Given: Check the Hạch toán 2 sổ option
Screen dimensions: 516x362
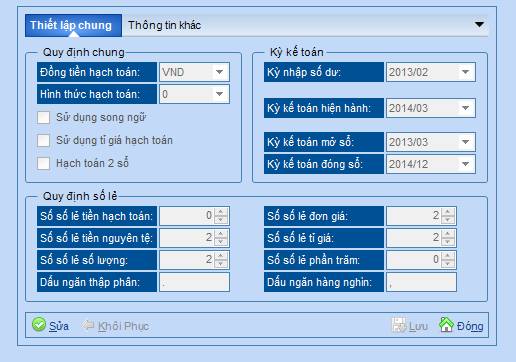Looking at the screenshot, I should click(43, 163).
